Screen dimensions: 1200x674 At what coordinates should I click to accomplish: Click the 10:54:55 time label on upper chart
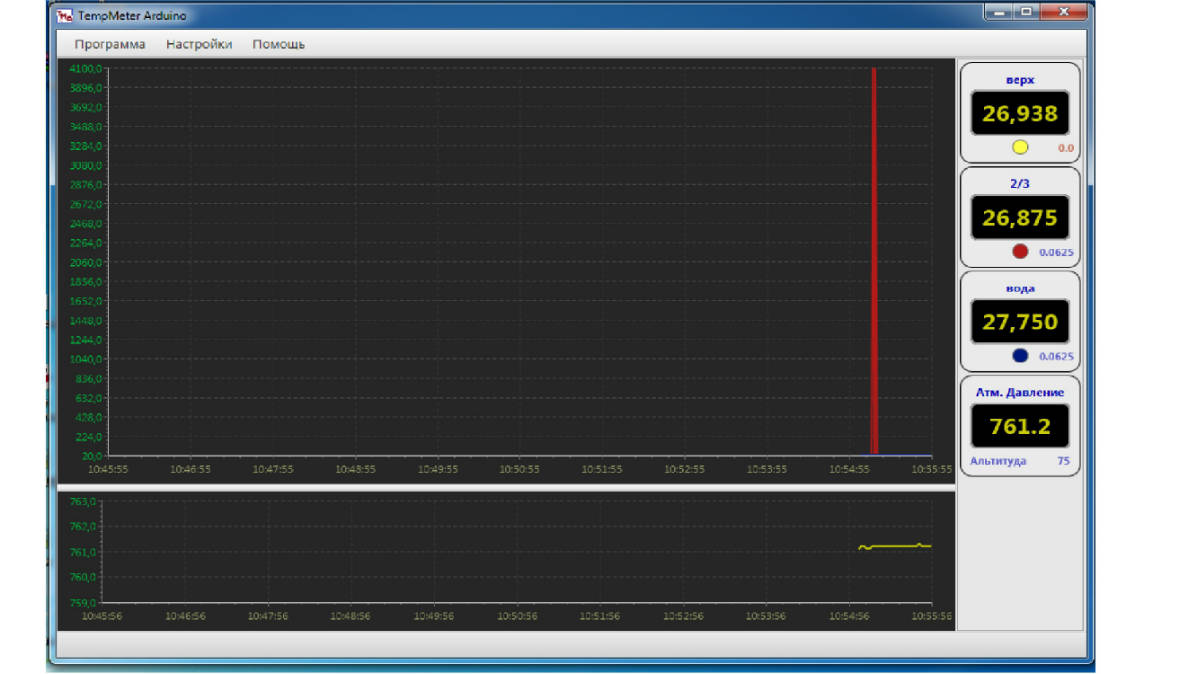click(850, 469)
